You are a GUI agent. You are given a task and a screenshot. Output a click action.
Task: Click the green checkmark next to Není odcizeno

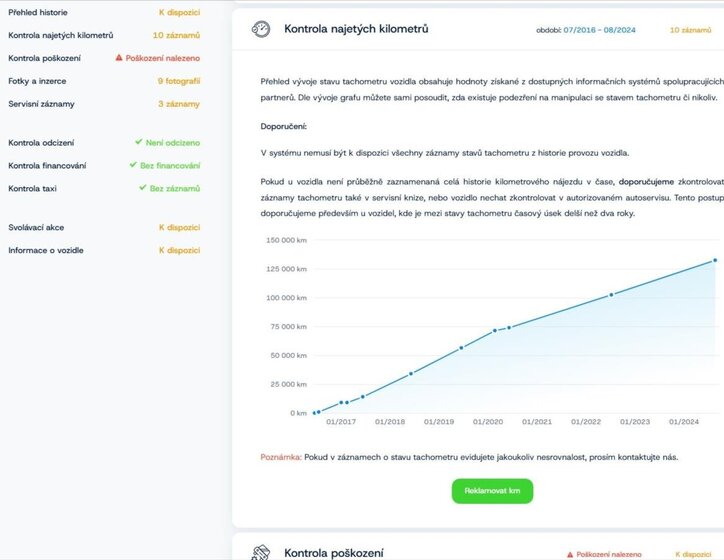pyautogui.click(x=138, y=142)
